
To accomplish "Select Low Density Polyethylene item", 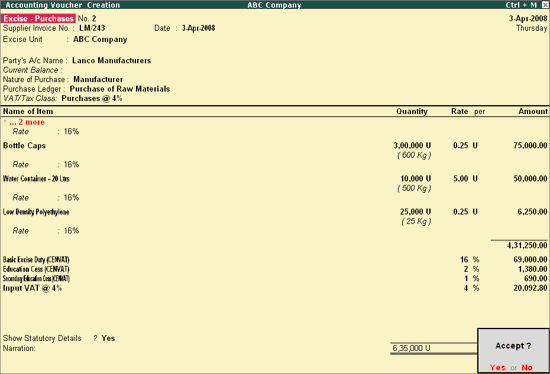I will tap(36, 212).
